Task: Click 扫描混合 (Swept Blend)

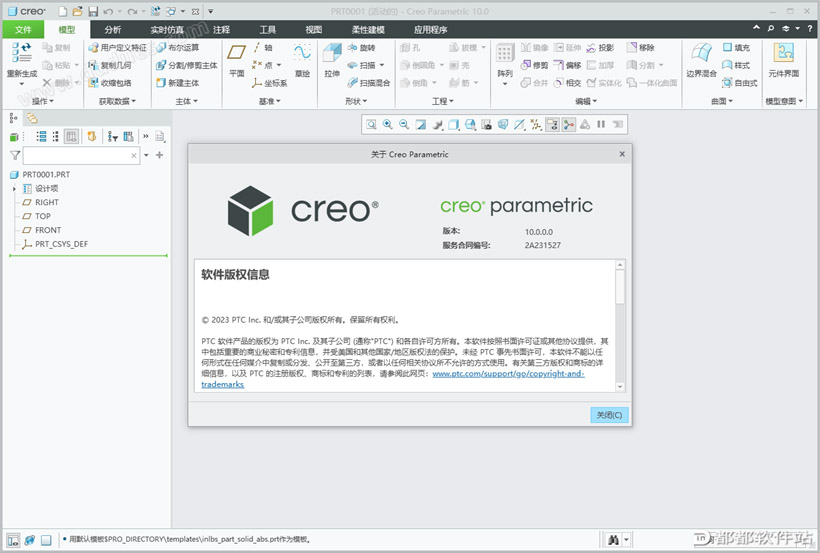Action: point(369,83)
